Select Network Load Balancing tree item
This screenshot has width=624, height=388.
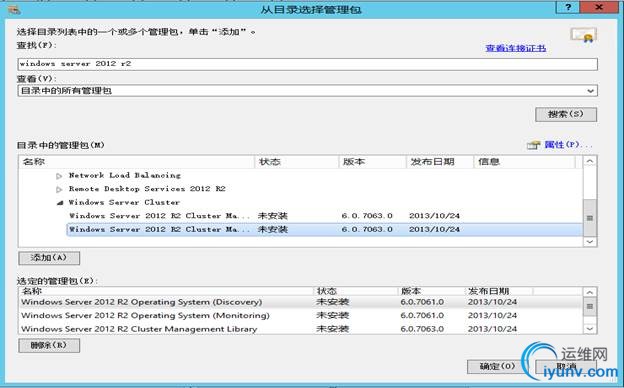[125, 175]
